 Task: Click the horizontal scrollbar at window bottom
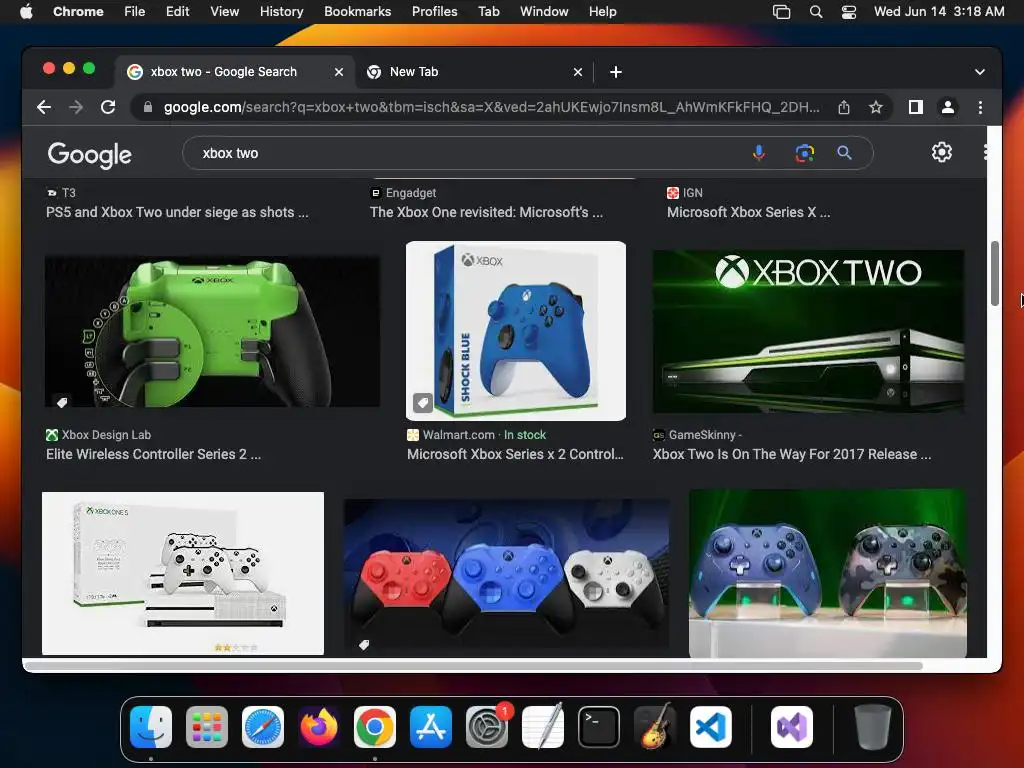click(473, 665)
